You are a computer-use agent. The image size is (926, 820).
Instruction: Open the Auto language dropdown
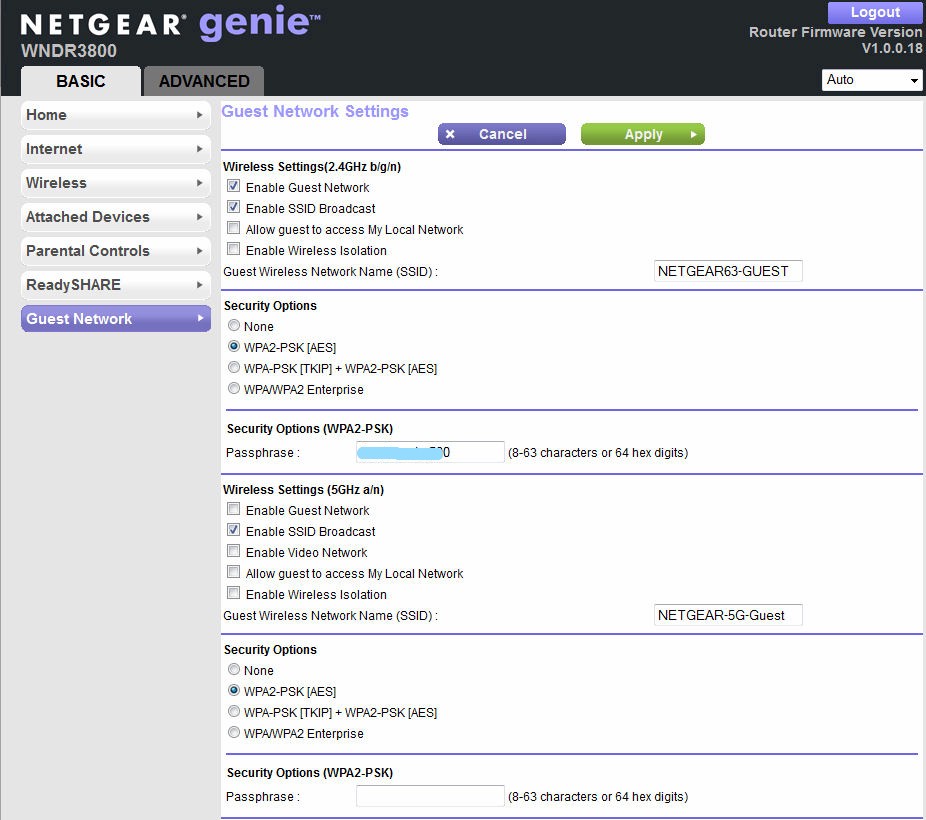872,80
